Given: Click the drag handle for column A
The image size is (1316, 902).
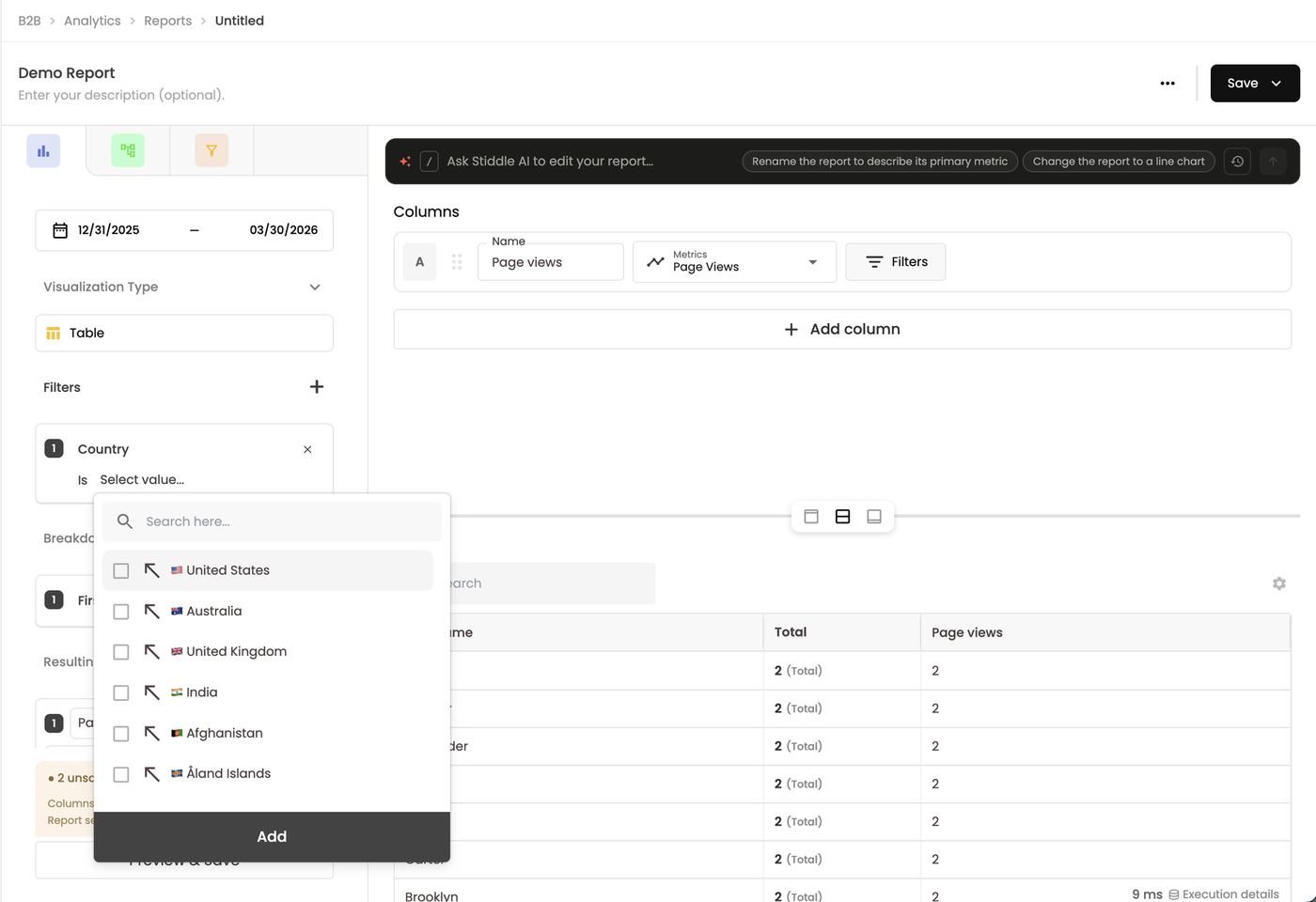Looking at the screenshot, I should point(457,262).
